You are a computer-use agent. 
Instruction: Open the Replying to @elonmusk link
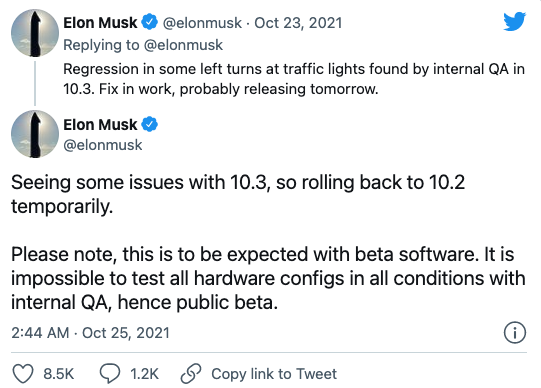(143, 45)
